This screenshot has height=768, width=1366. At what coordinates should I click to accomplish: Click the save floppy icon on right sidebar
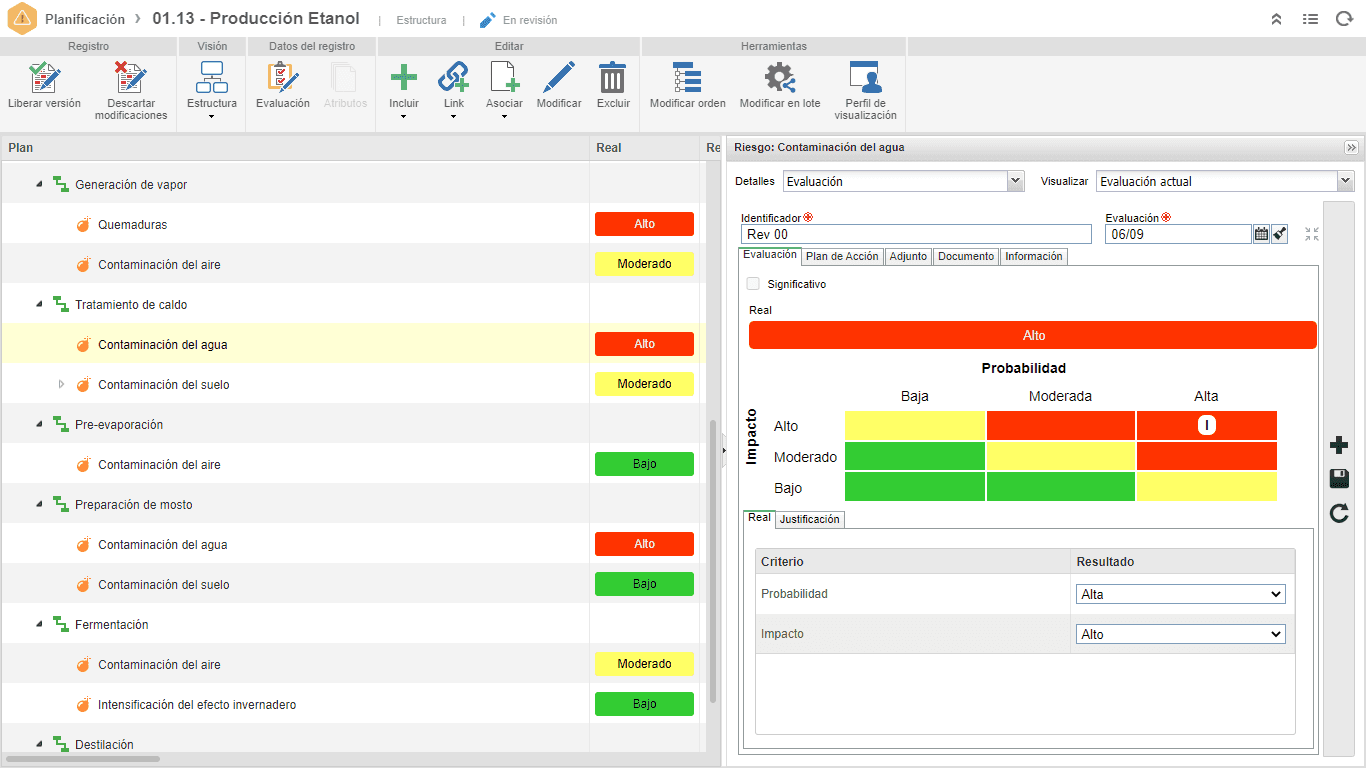1339,480
